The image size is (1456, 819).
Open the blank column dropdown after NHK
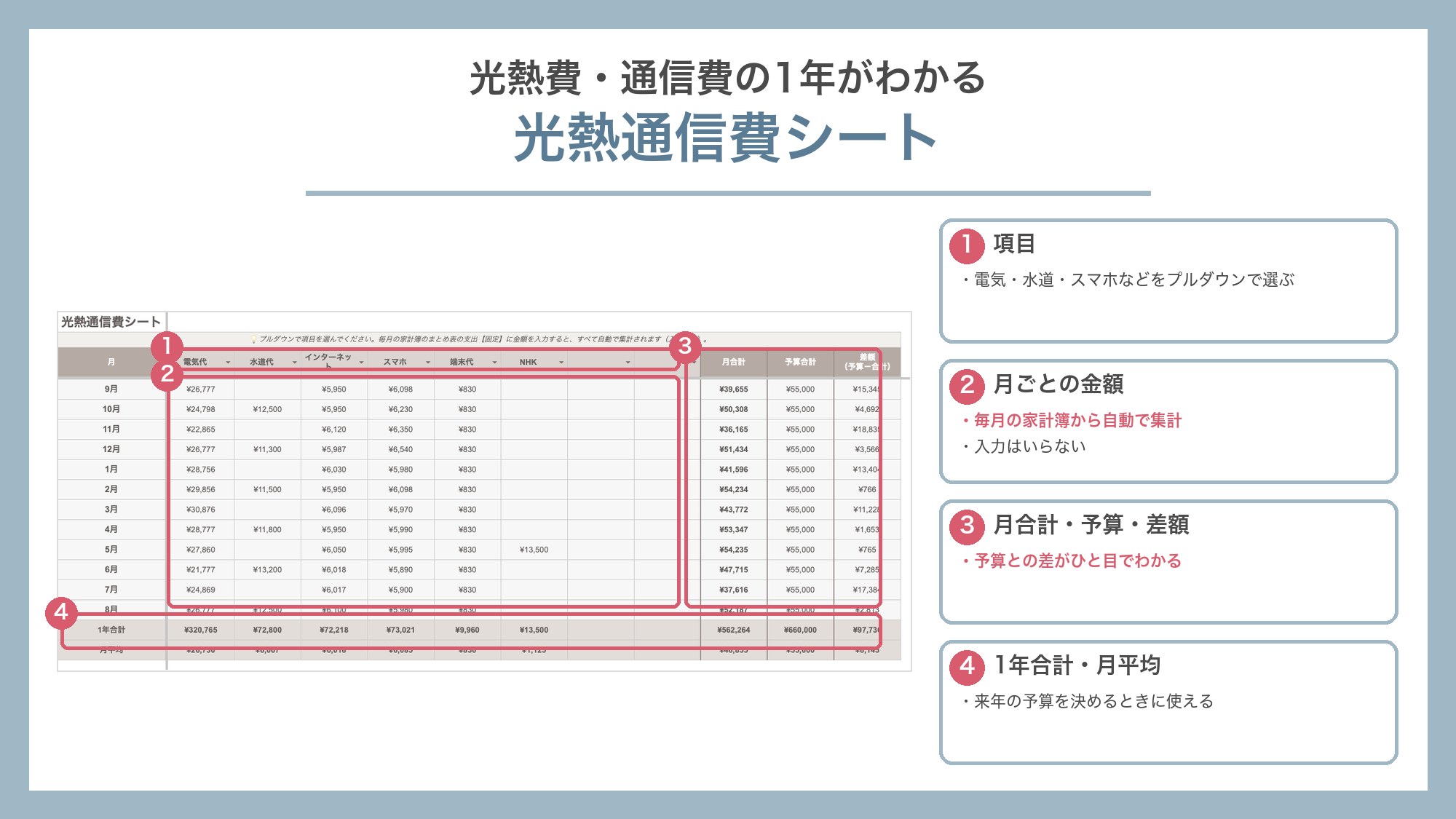(x=628, y=363)
